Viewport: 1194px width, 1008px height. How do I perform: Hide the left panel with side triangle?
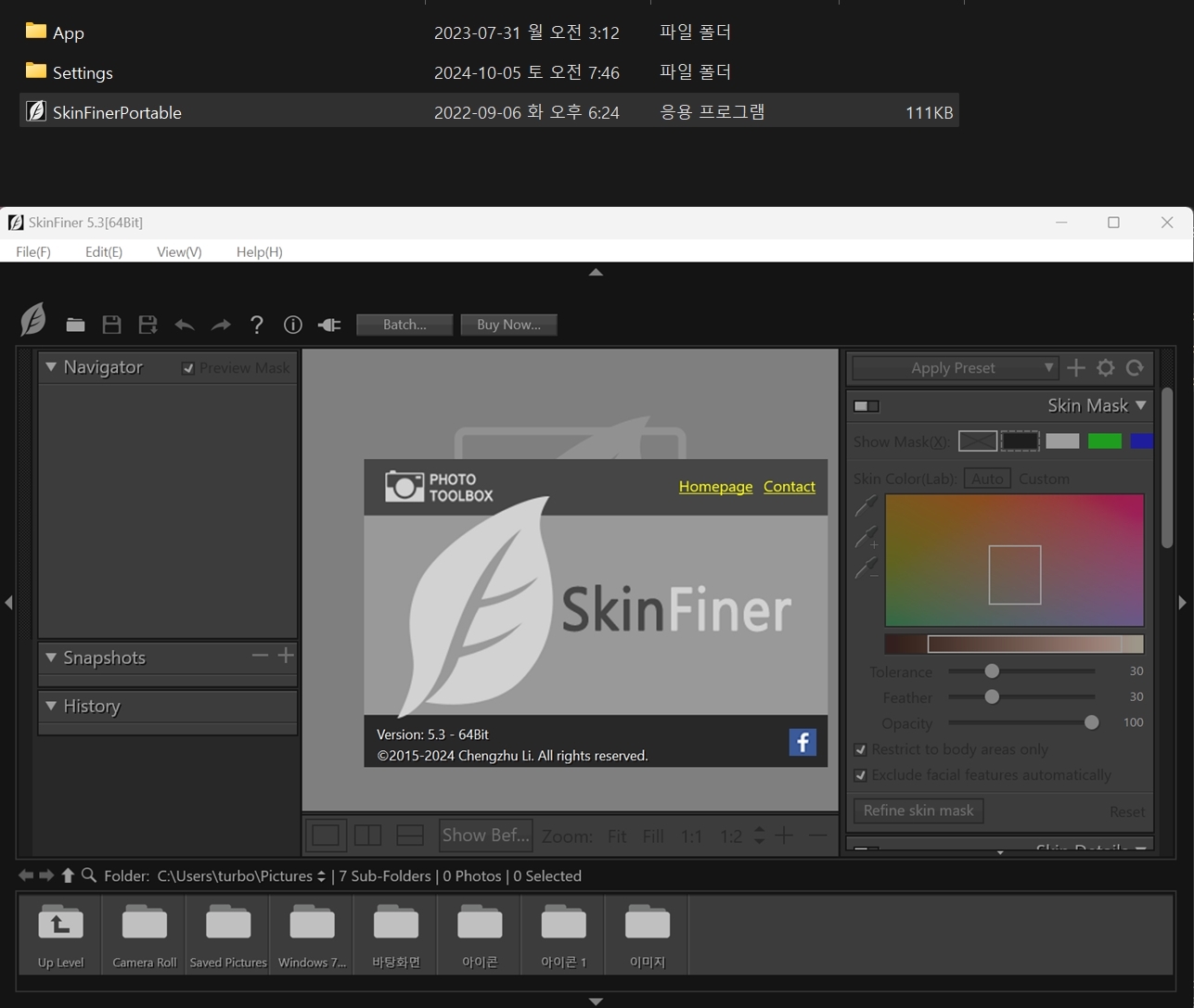click(x=8, y=603)
